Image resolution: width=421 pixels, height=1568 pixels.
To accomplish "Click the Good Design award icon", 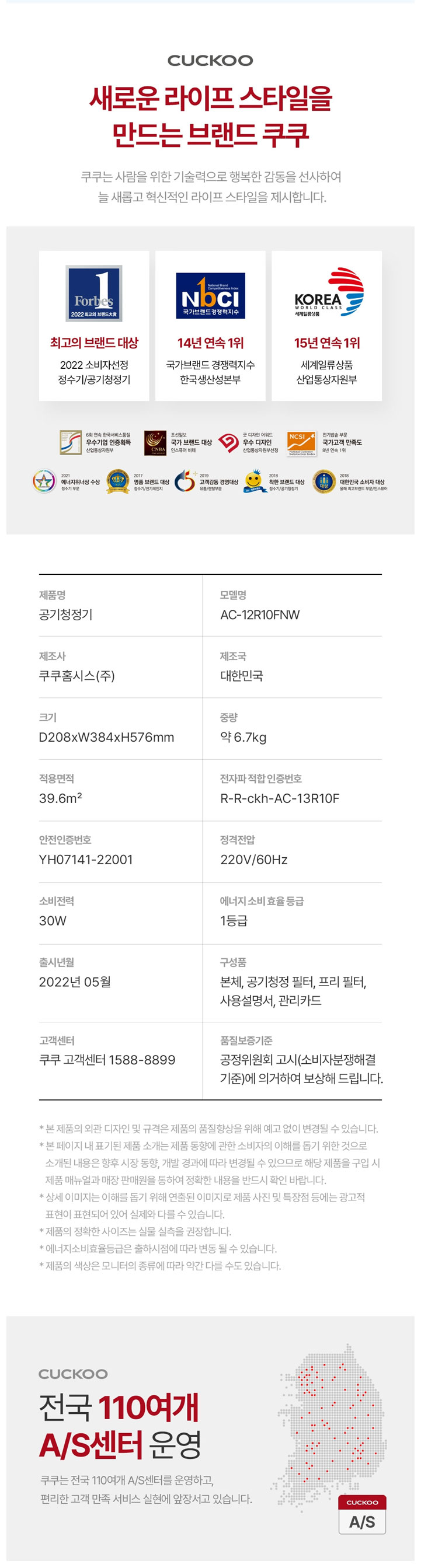I will pos(228,442).
